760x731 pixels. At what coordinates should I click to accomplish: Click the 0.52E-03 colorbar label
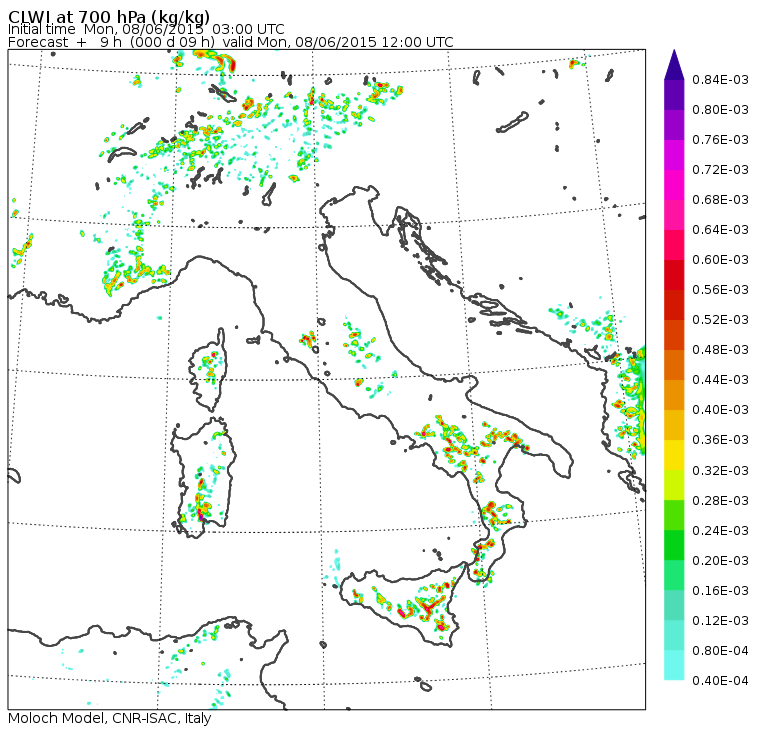(720, 320)
